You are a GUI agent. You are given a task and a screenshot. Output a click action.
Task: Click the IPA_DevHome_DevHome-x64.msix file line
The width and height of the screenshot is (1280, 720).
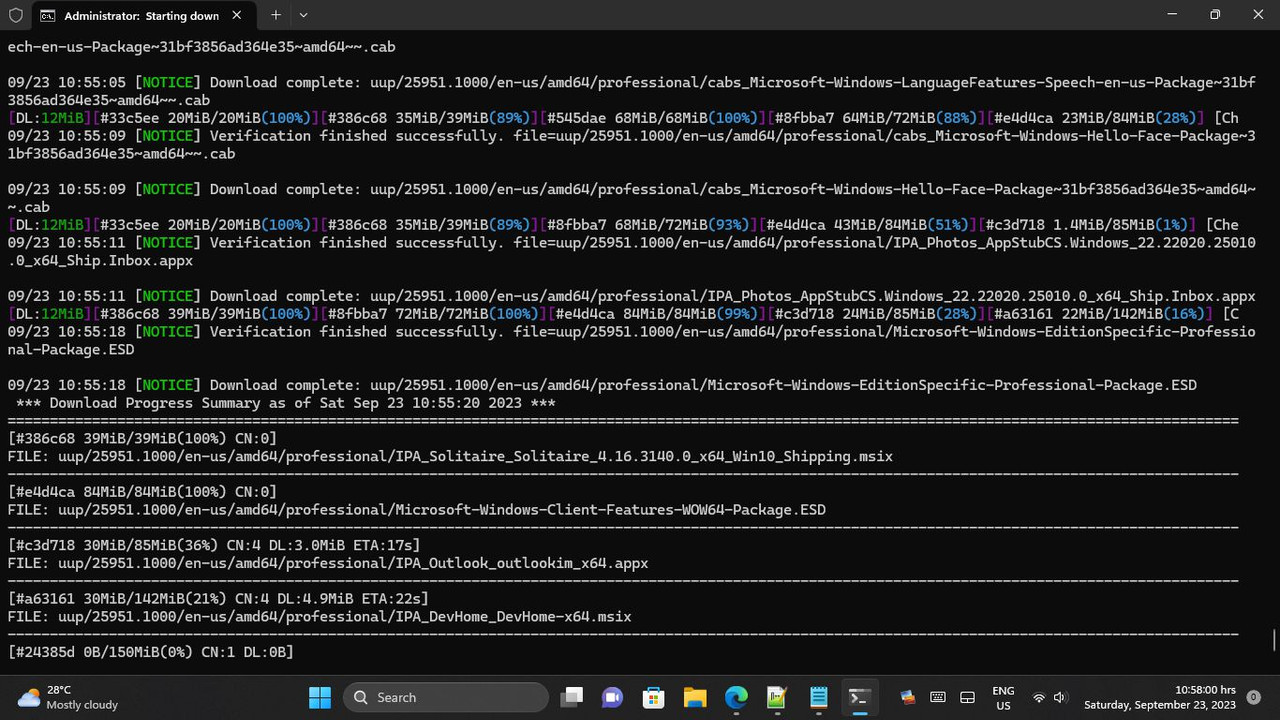tap(319, 617)
